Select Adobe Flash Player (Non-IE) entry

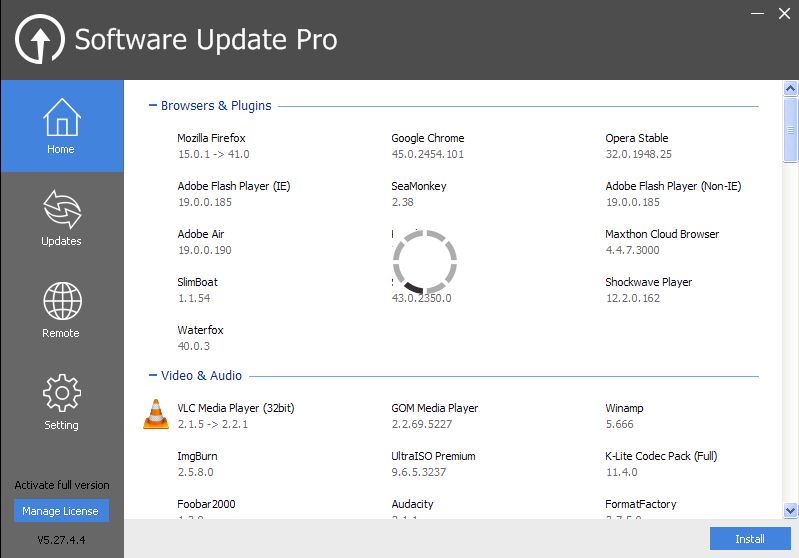(x=673, y=186)
